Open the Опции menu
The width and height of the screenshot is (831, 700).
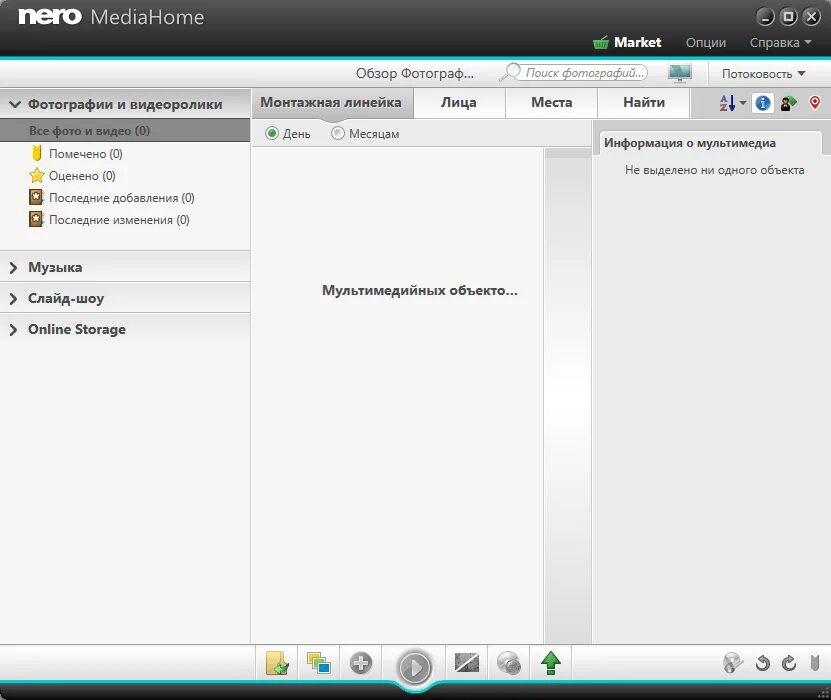coord(706,42)
